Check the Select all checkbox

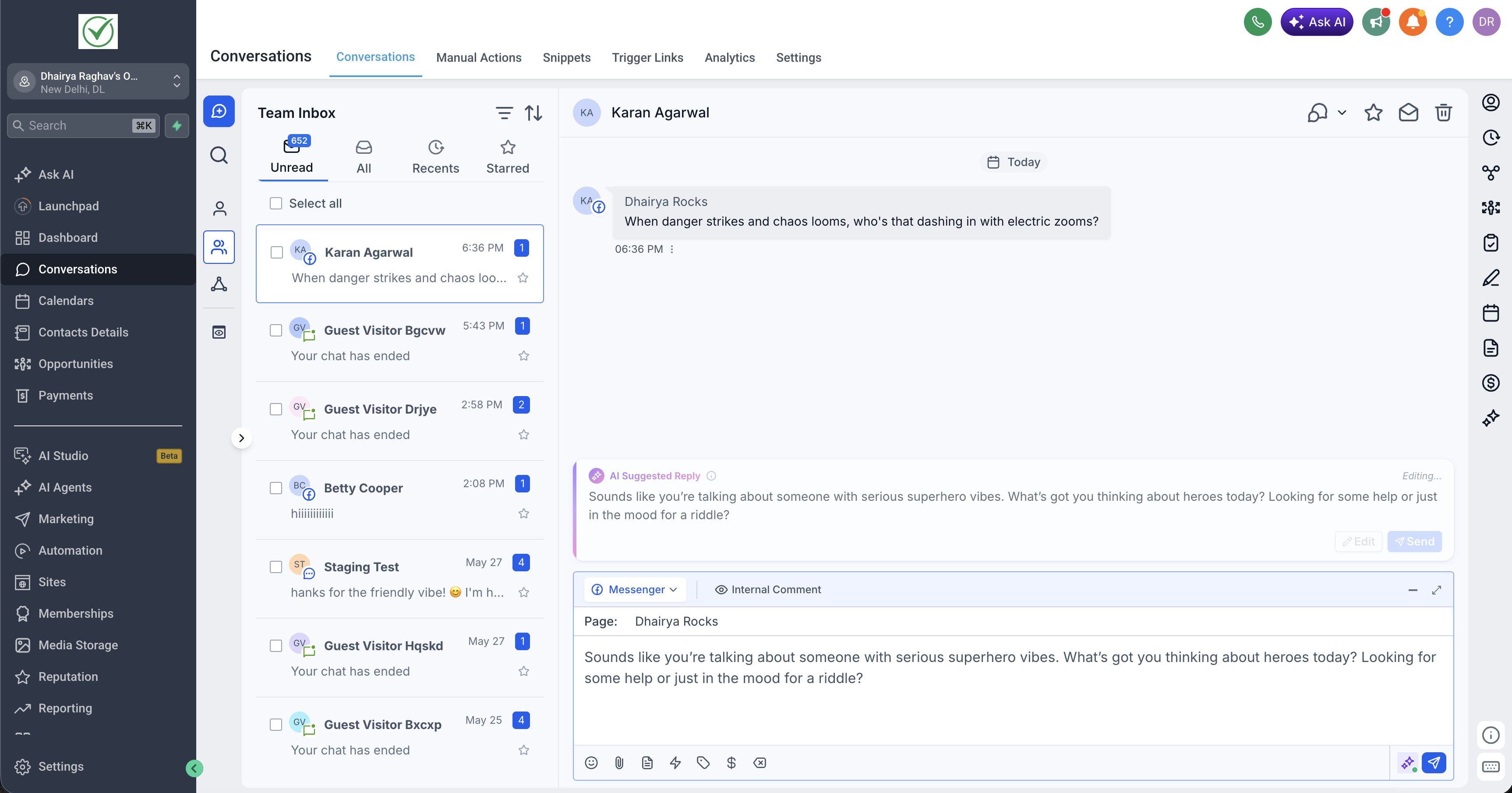276,203
